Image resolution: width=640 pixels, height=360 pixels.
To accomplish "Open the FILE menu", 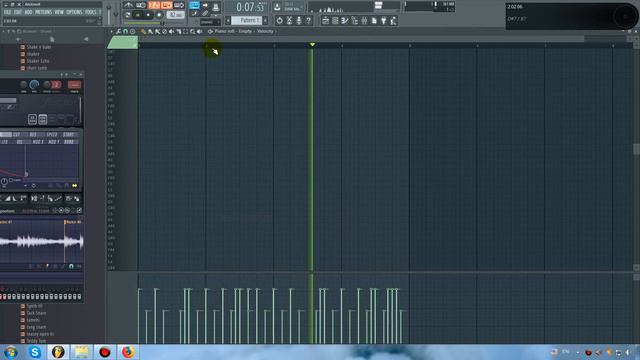I will 7,12.
